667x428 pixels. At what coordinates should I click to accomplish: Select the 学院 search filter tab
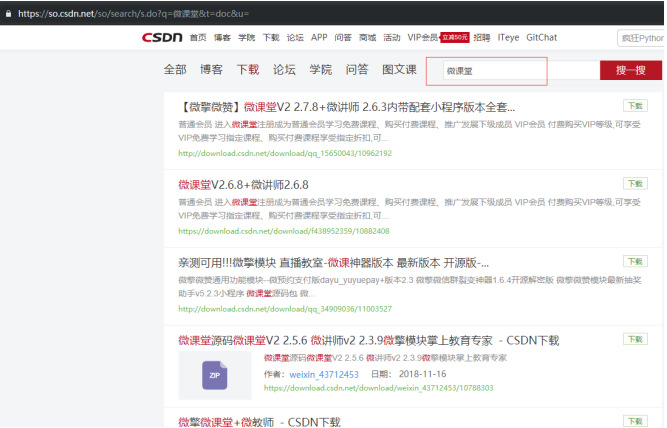coord(320,69)
